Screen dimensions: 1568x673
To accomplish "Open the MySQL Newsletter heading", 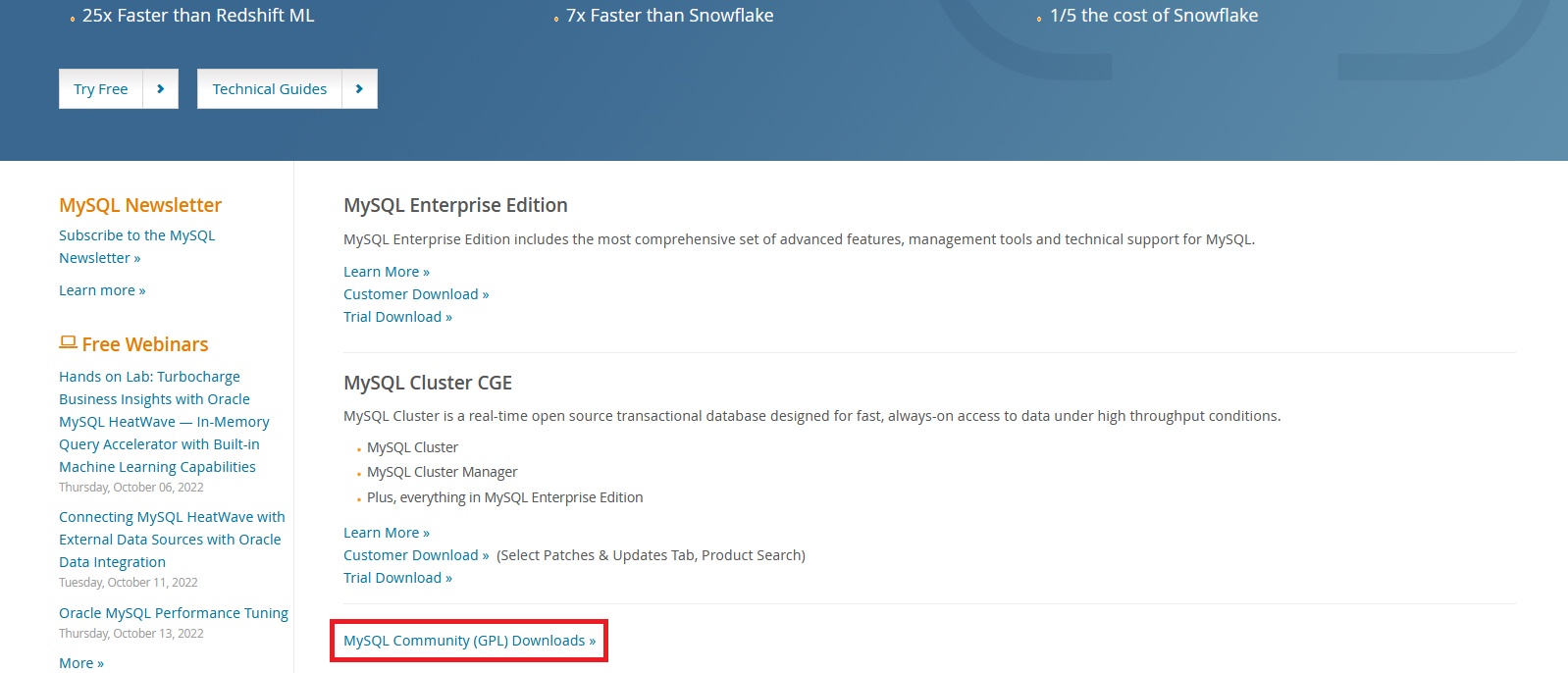I will (x=140, y=205).
